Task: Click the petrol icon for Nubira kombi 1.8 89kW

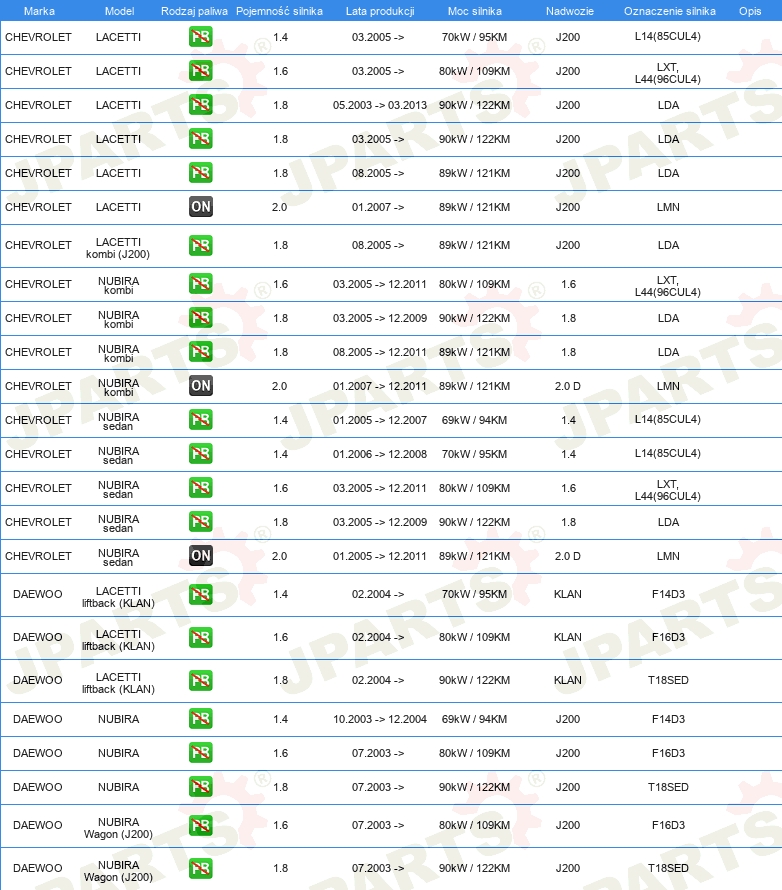Action: tap(201, 352)
